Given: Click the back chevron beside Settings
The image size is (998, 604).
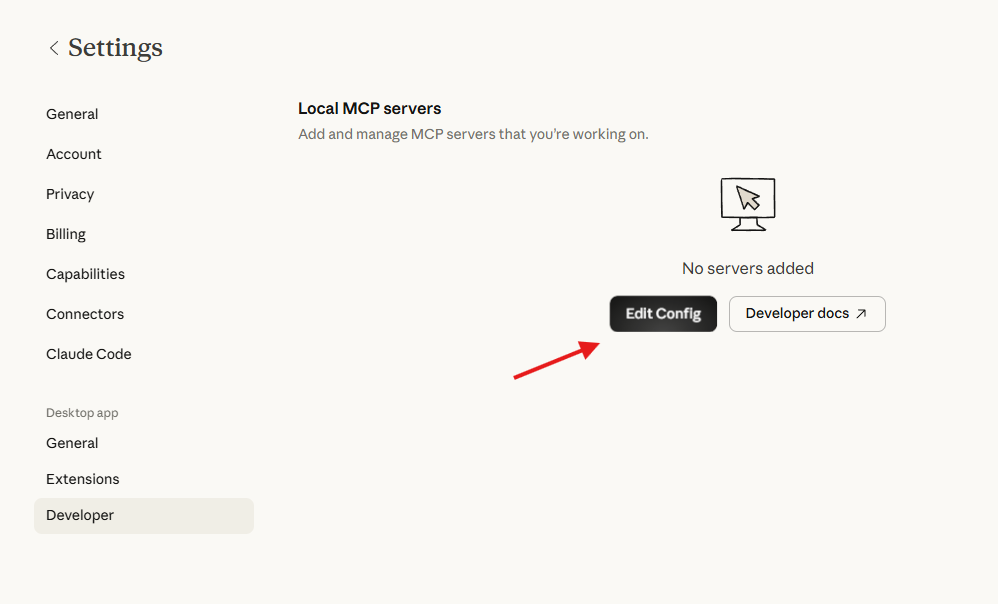Looking at the screenshot, I should [54, 47].
